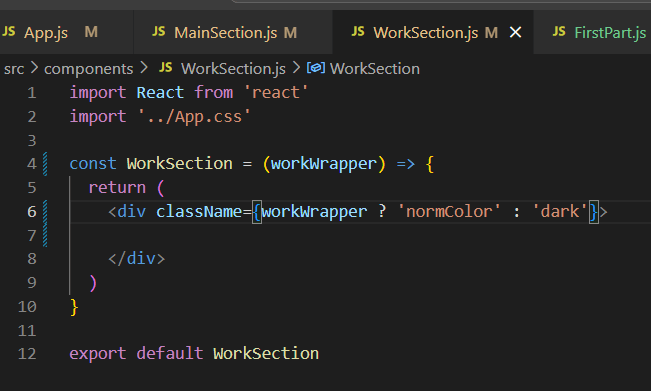651x391 pixels.
Task: Click line number 4 in gutter
Action: tap(32, 164)
